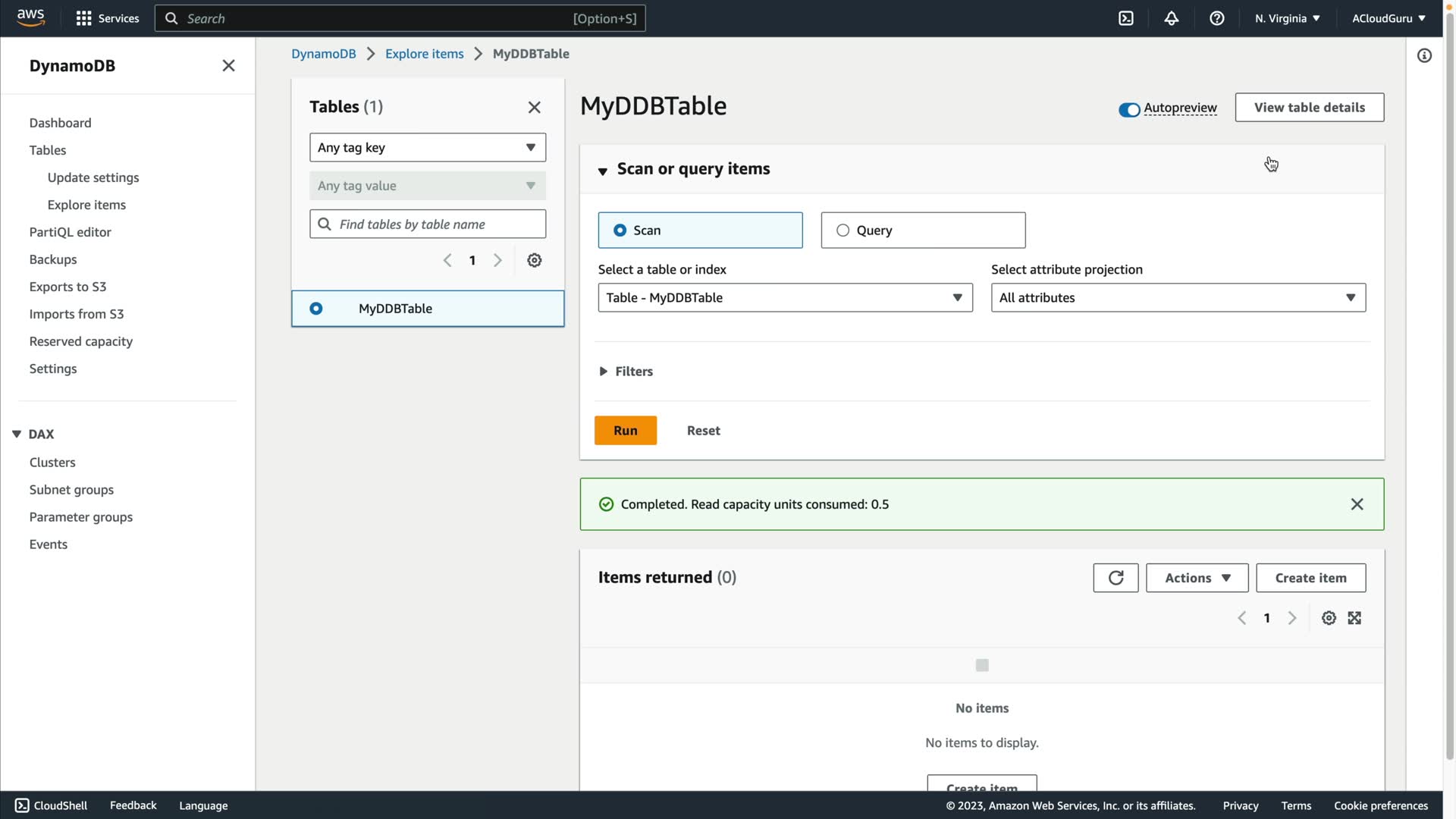Viewport: 1456px width, 819px height.
Task: Expand items table to full screen
Action: tap(1354, 618)
